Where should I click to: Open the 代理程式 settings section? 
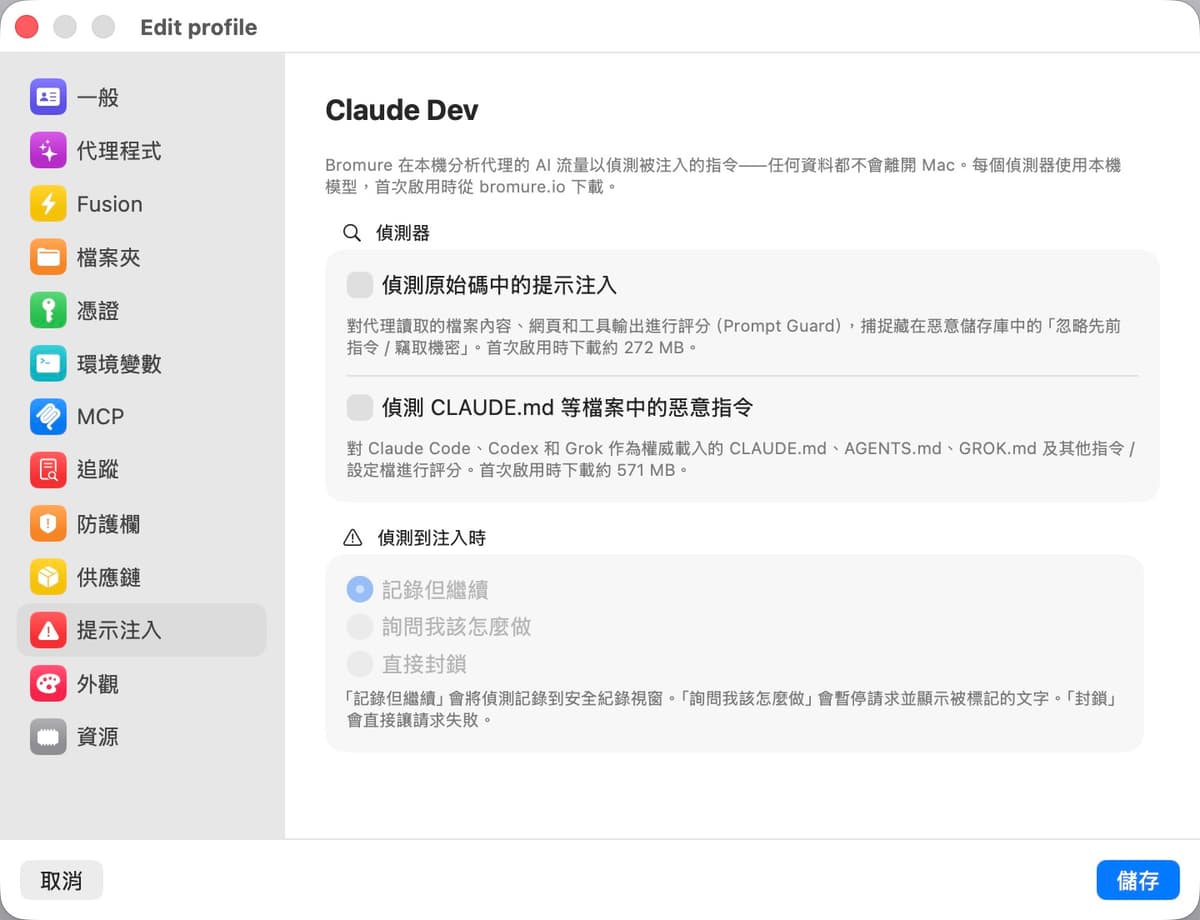tap(142, 151)
